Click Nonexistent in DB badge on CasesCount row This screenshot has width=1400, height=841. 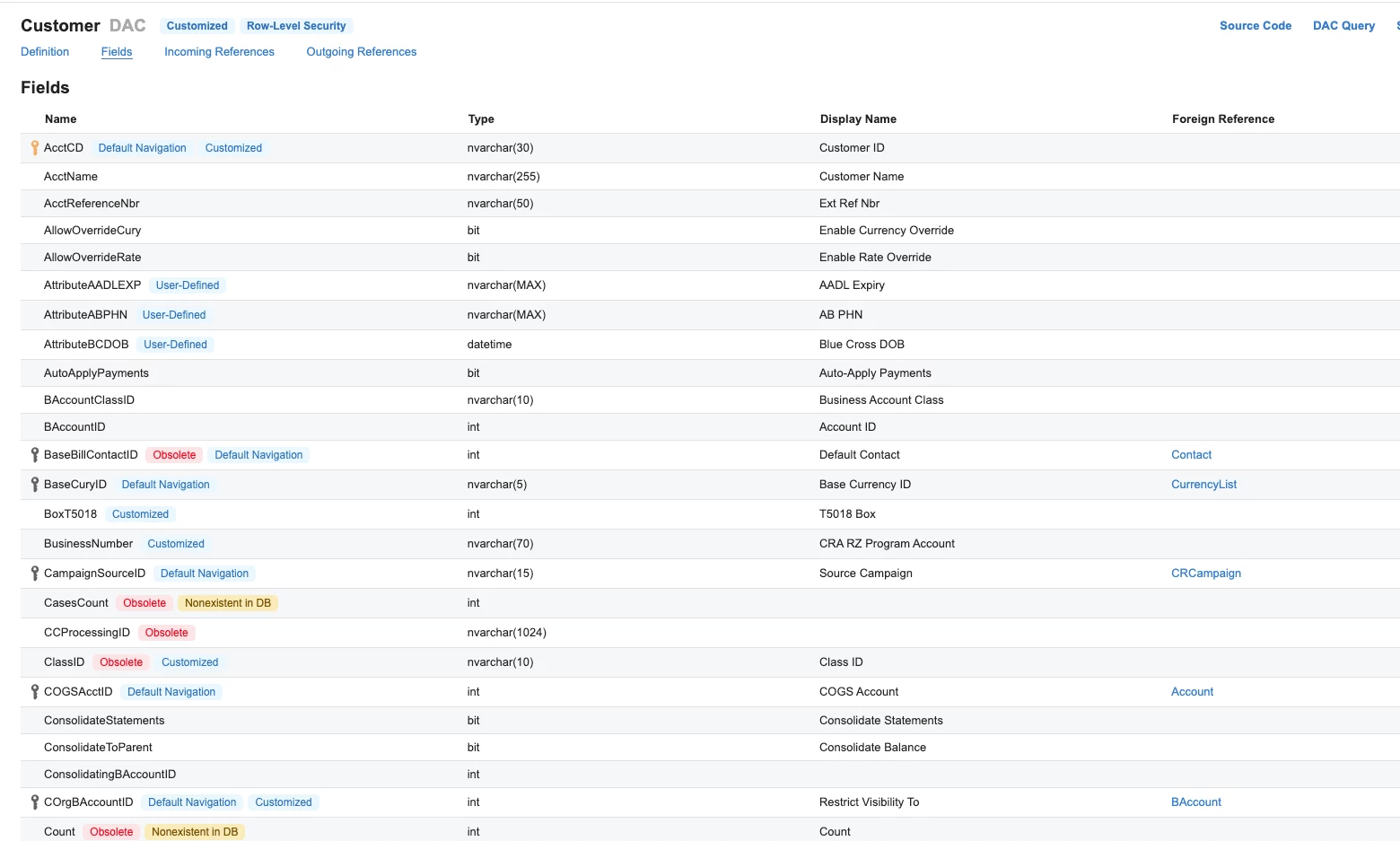click(228, 603)
